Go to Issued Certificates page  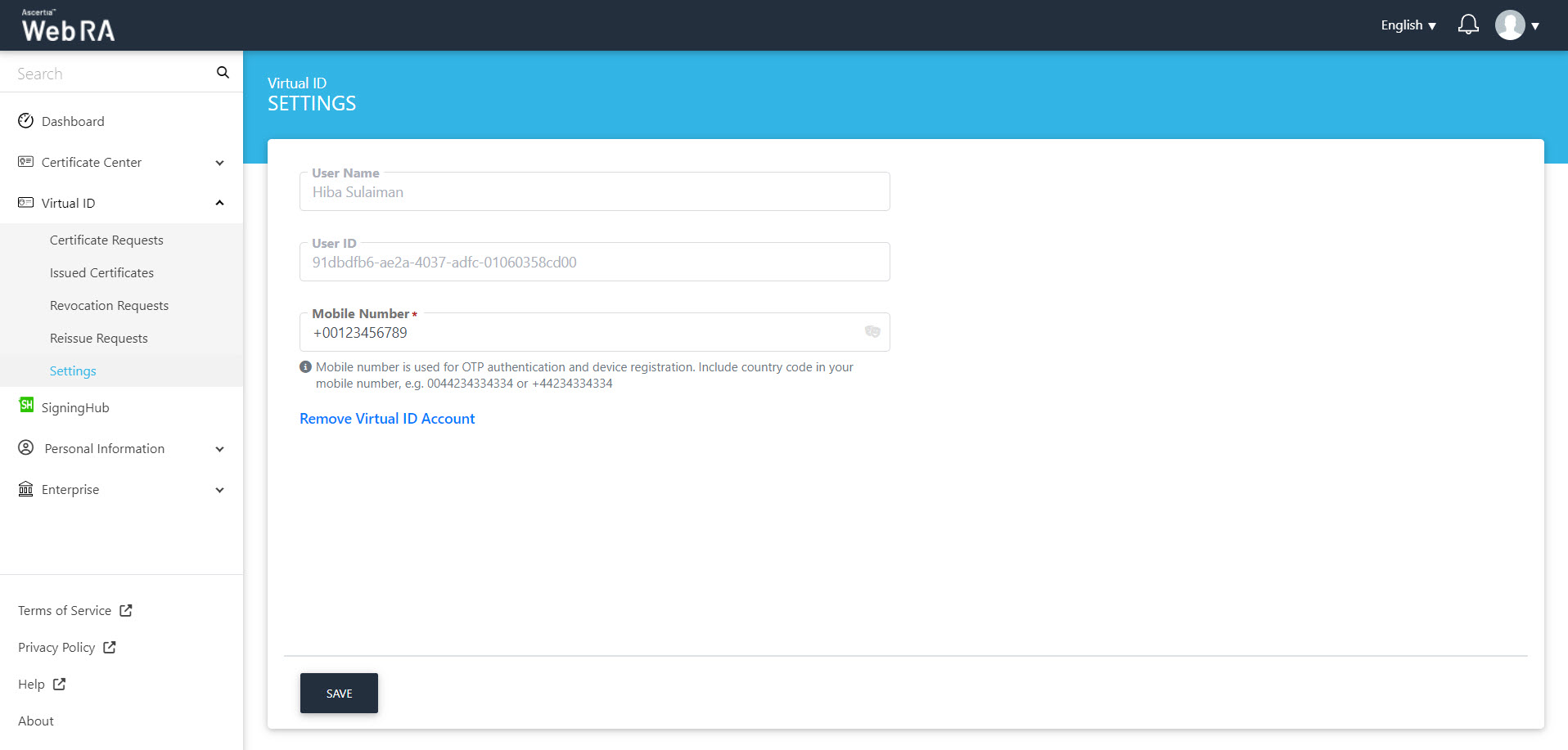tap(101, 273)
